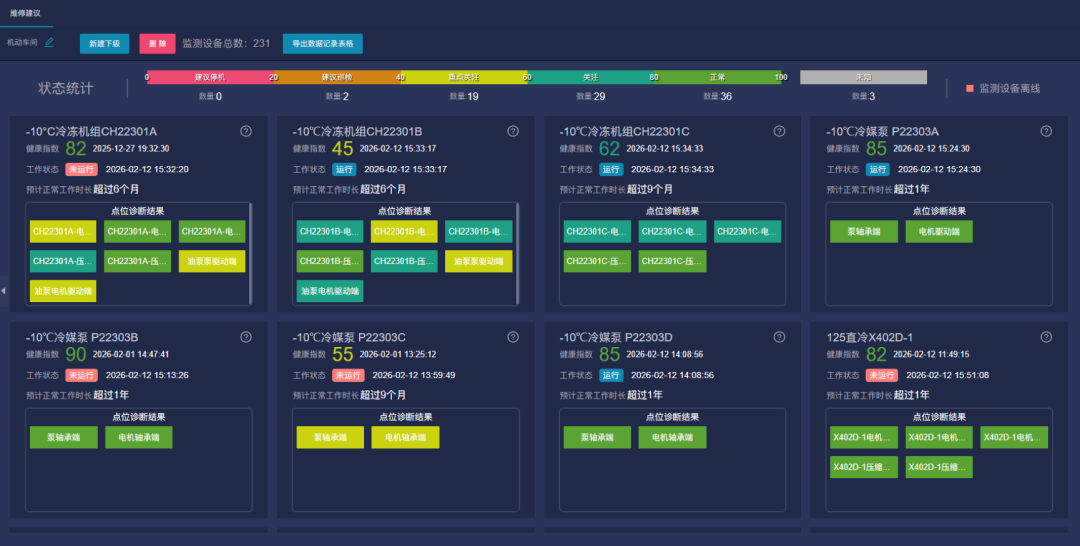Click 超过9个月 on CH22301C card
1080x546 pixels.
650,189
